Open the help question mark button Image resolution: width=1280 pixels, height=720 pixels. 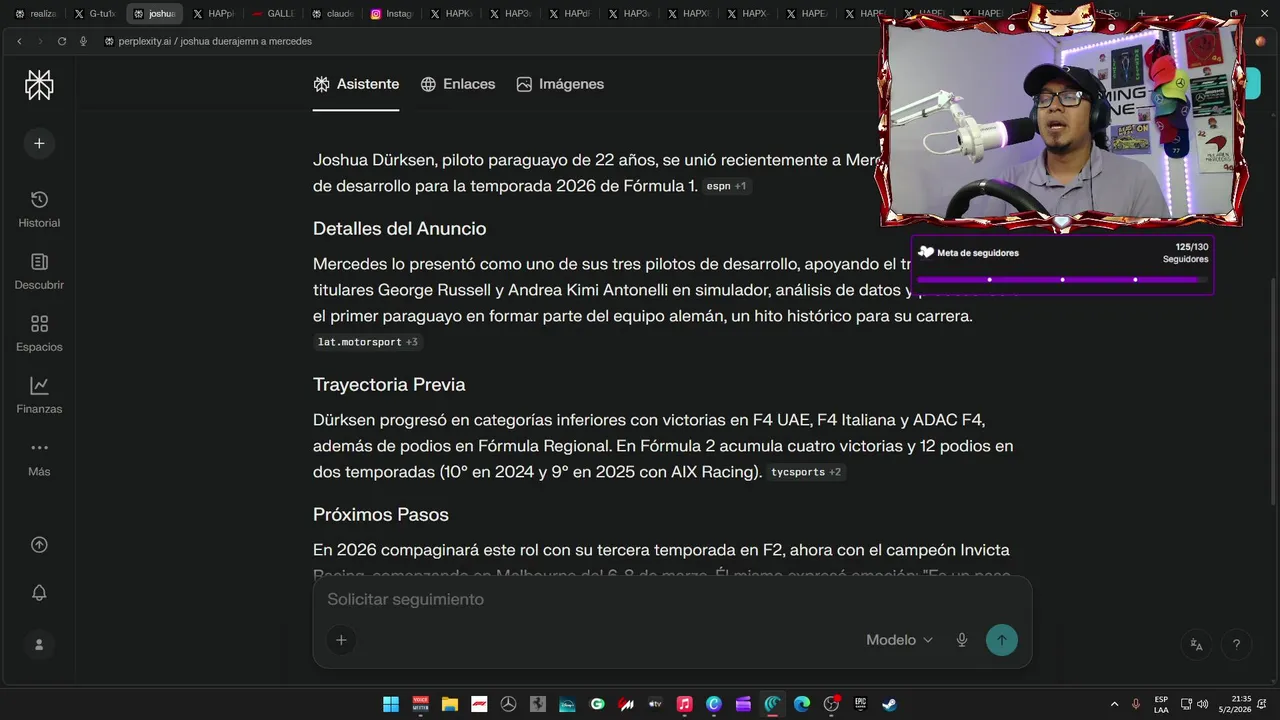pos(1237,645)
